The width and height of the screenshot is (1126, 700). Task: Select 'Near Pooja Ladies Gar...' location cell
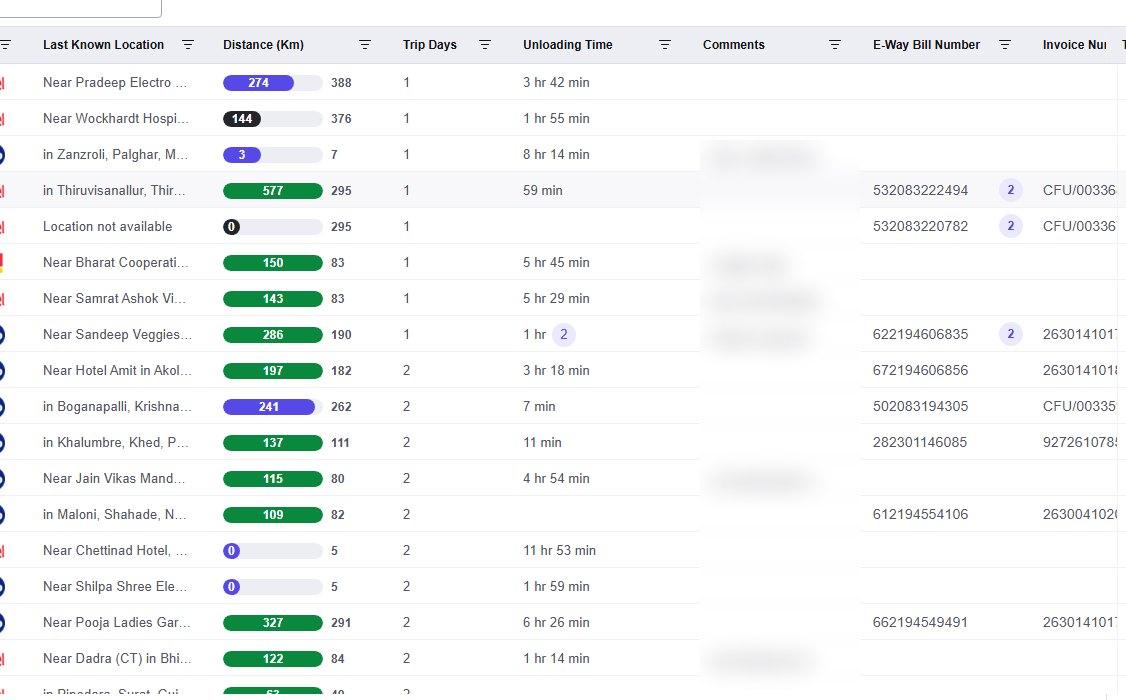(x=117, y=622)
